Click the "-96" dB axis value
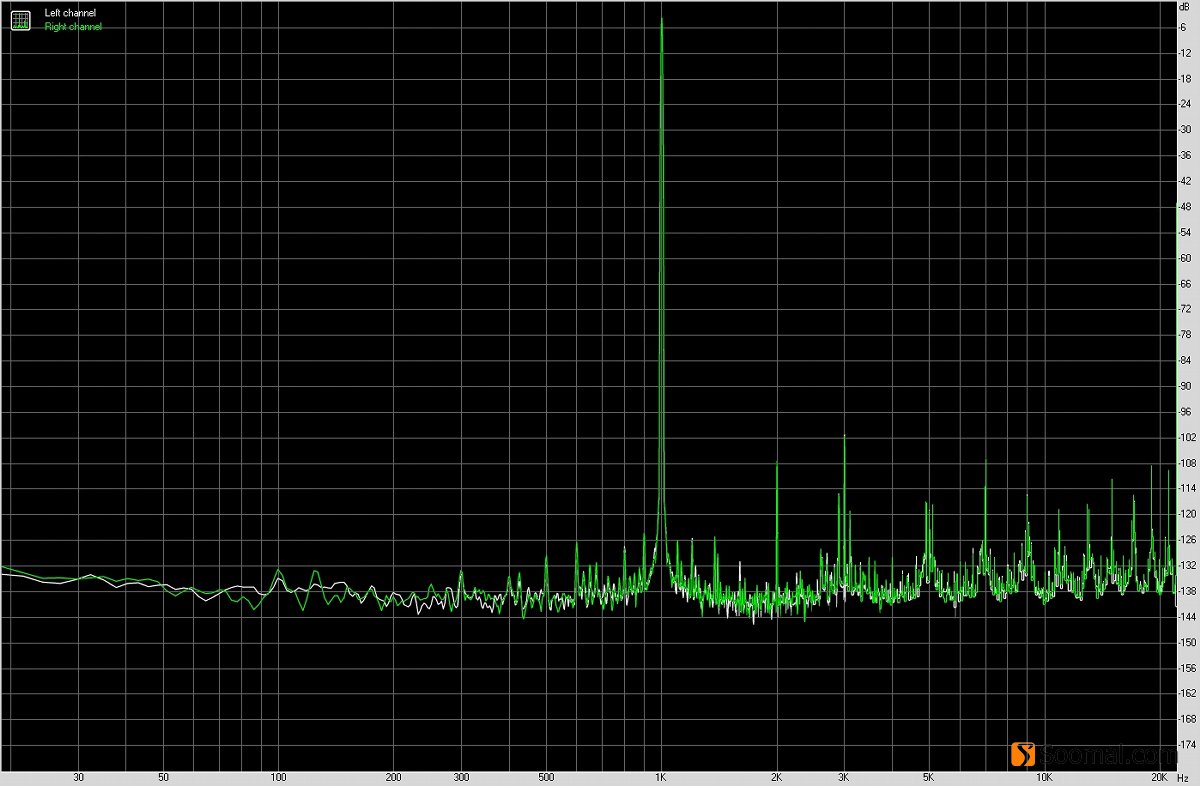The image size is (1200, 786). tap(1185, 412)
